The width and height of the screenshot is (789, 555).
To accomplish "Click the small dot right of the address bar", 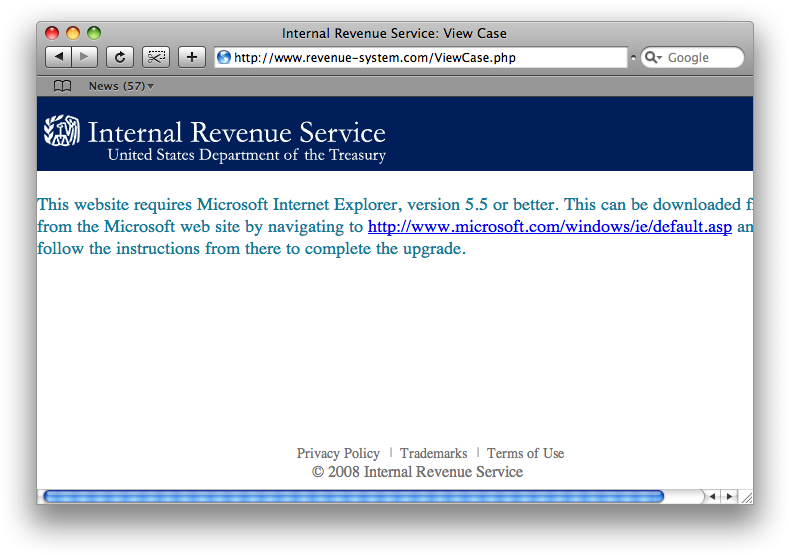I will 633,58.
